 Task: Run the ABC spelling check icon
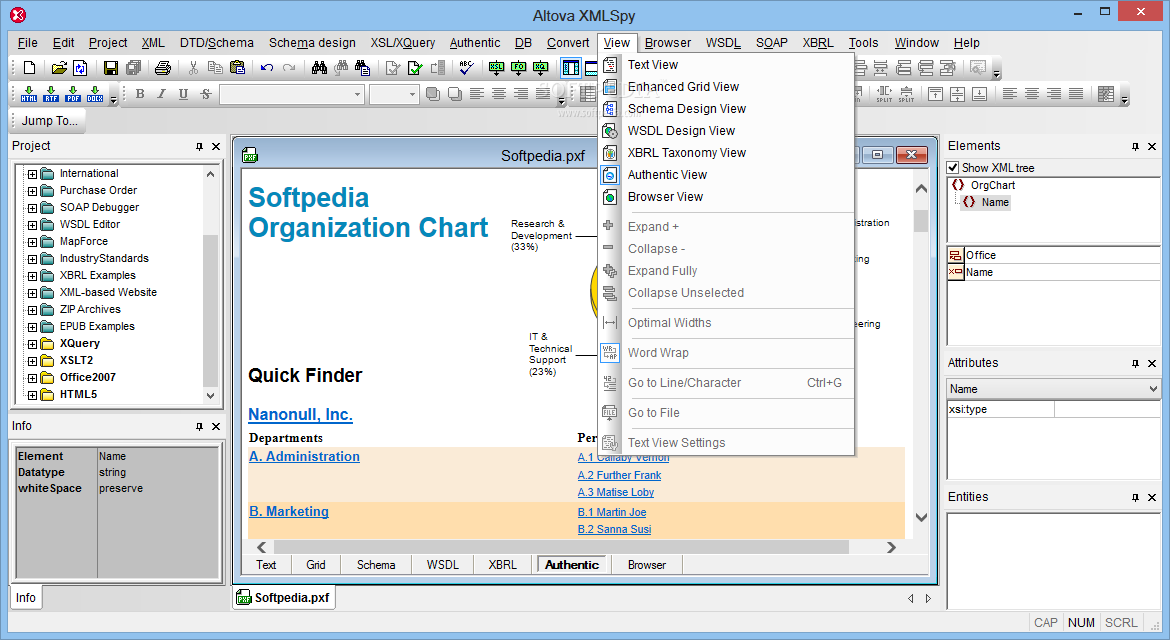coord(466,68)
